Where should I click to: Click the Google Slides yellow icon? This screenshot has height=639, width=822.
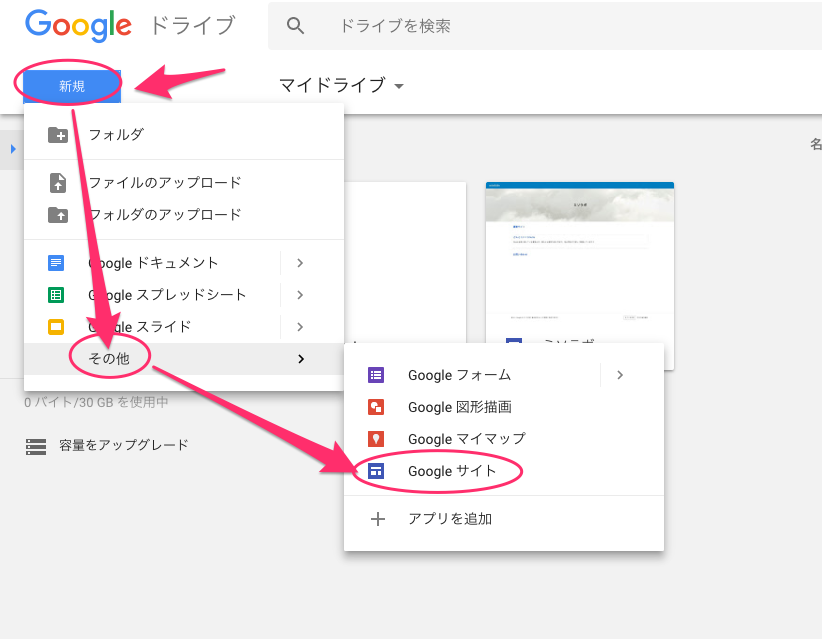pyautogui.click(x=56, y=327)
